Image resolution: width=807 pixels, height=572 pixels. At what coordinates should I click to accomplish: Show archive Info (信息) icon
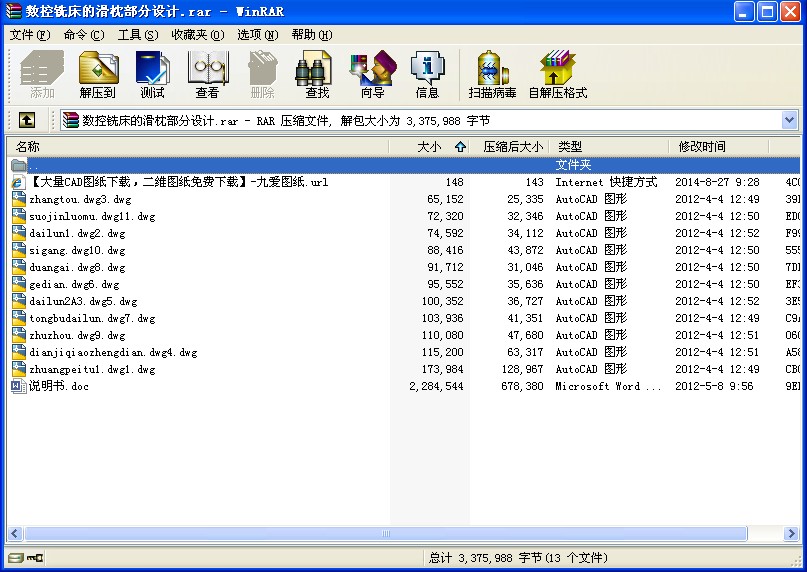[x=427, y=75]
